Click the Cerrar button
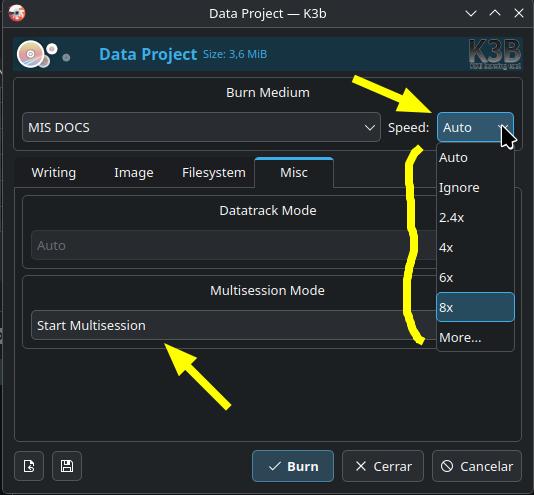 (x=383, y=466)
